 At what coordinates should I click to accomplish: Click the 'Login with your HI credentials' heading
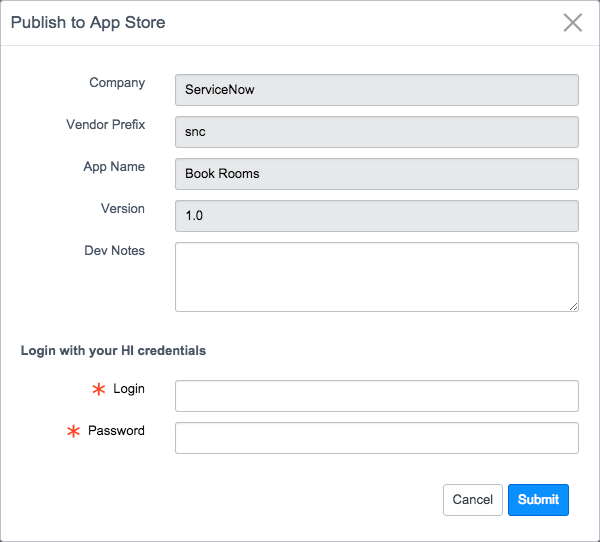[113, 351]
